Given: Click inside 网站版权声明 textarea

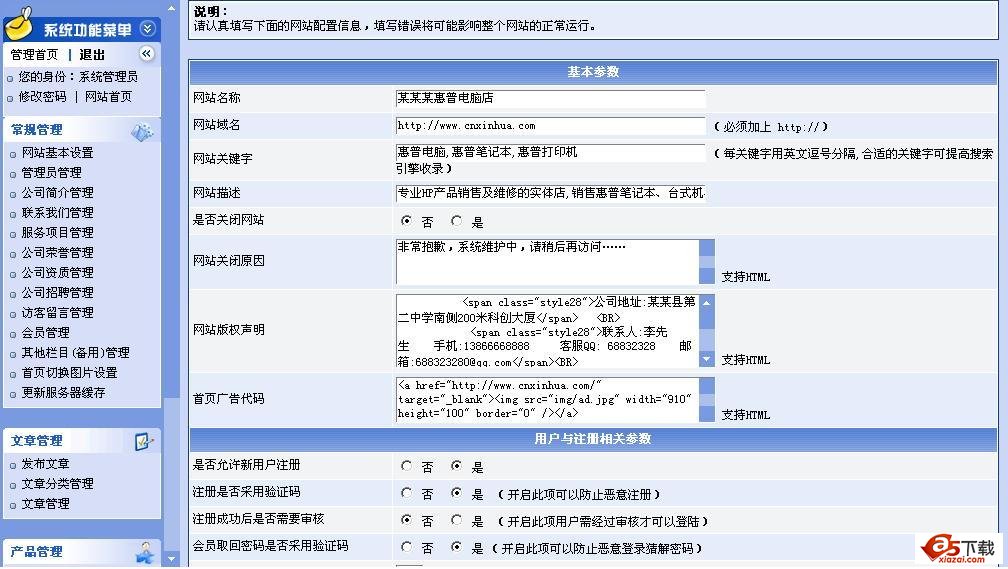Looking at the screenshot, I should point(547,330).
